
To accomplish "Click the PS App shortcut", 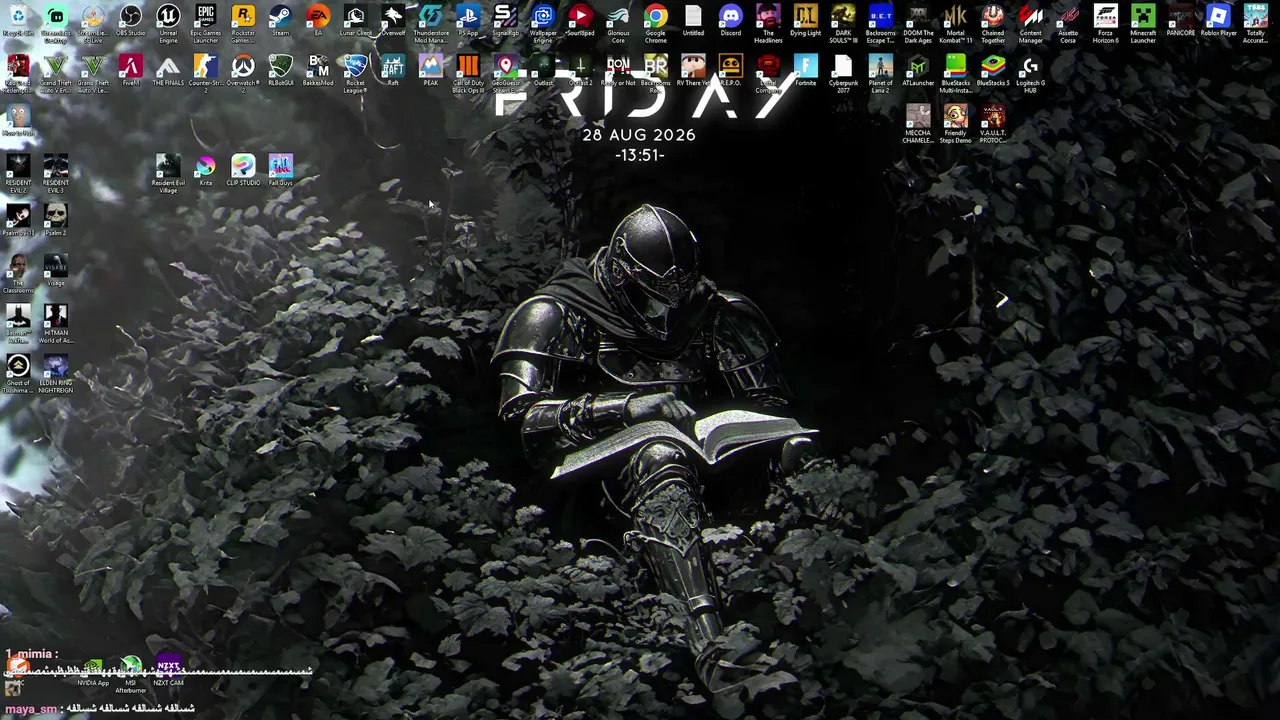I will pos(468,22).
